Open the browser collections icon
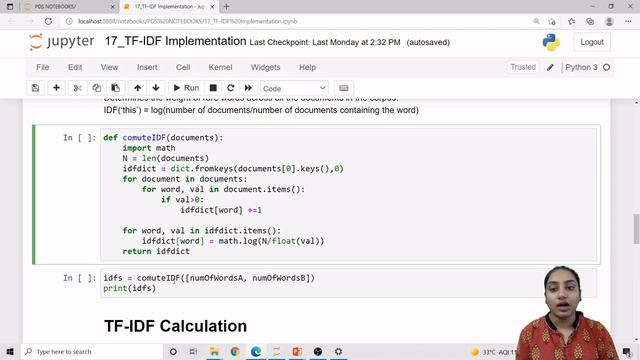The height and width of the screenshot is (360, 640). click(x=590, y=21)
